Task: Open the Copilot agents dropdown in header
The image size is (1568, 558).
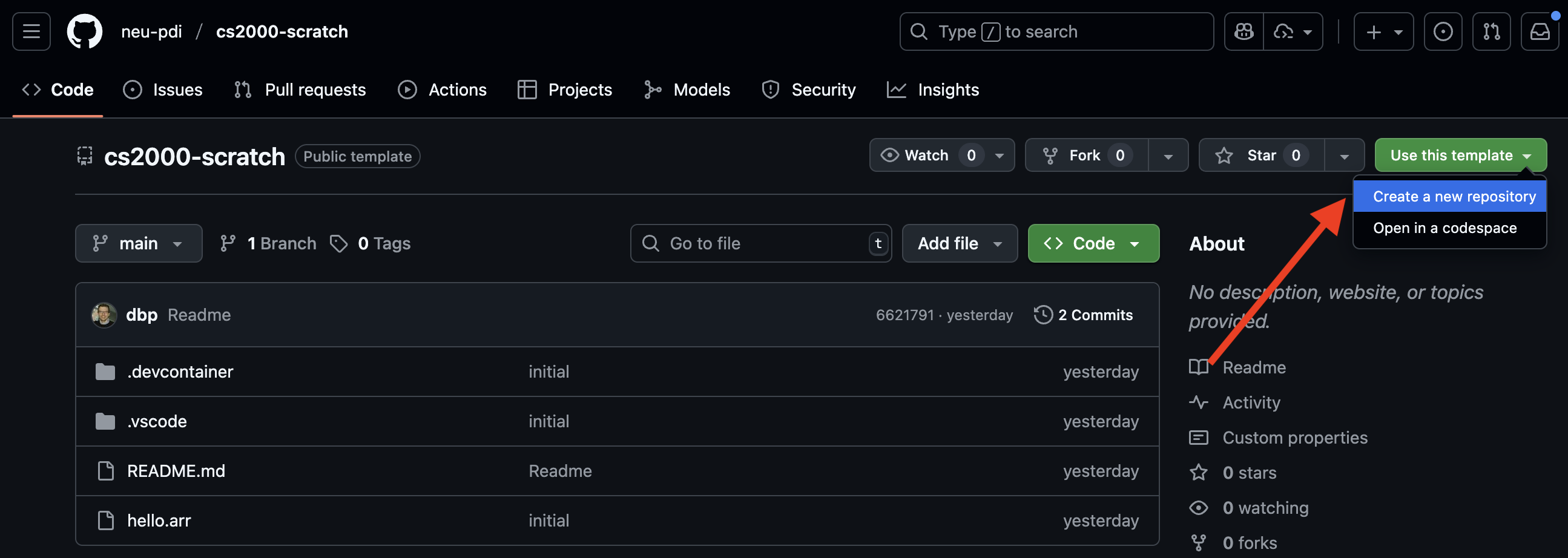Action: pyautogui.click(x=1293, y=31)
